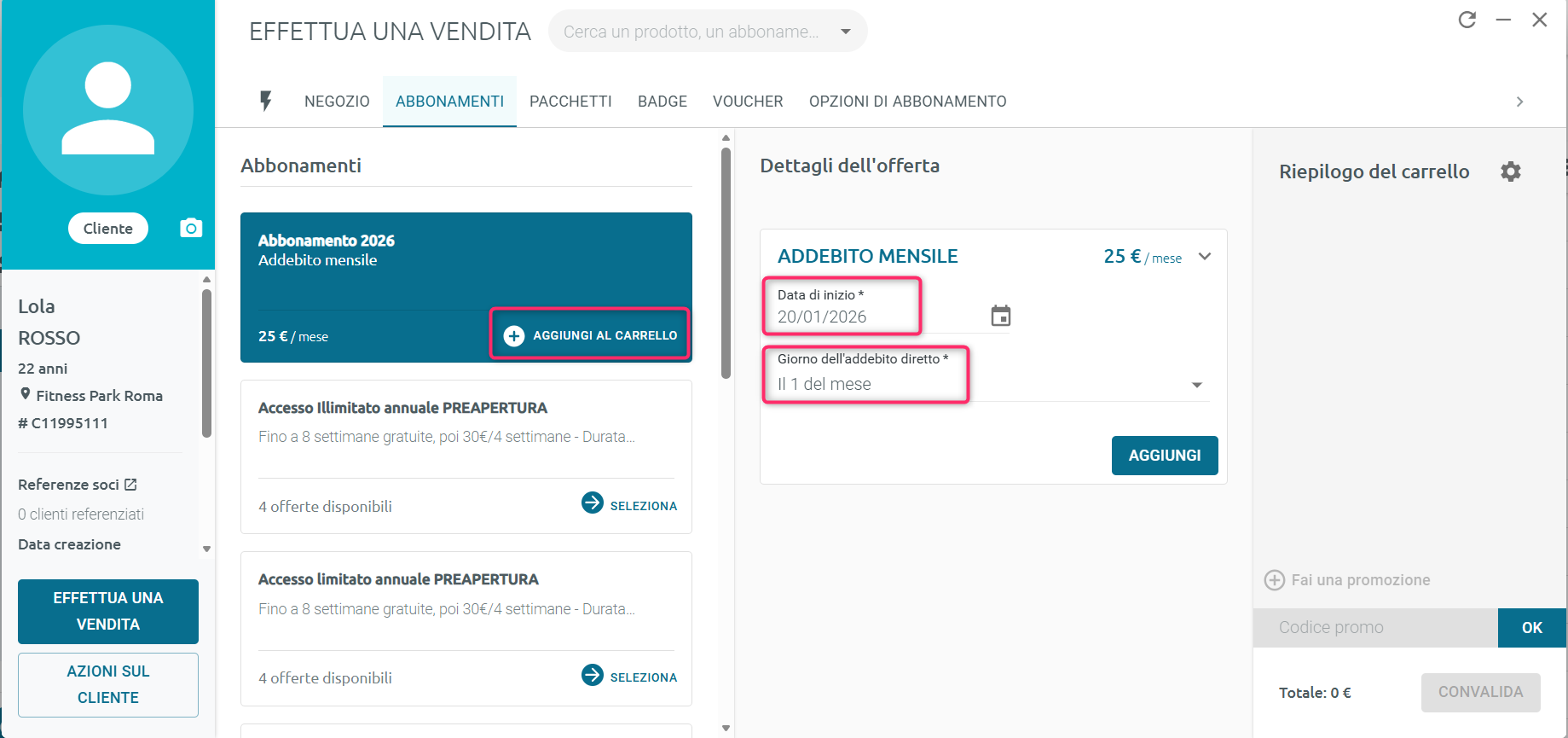Open Referenze soci external link icon
1568x738 pixels.
coord(130,485)
